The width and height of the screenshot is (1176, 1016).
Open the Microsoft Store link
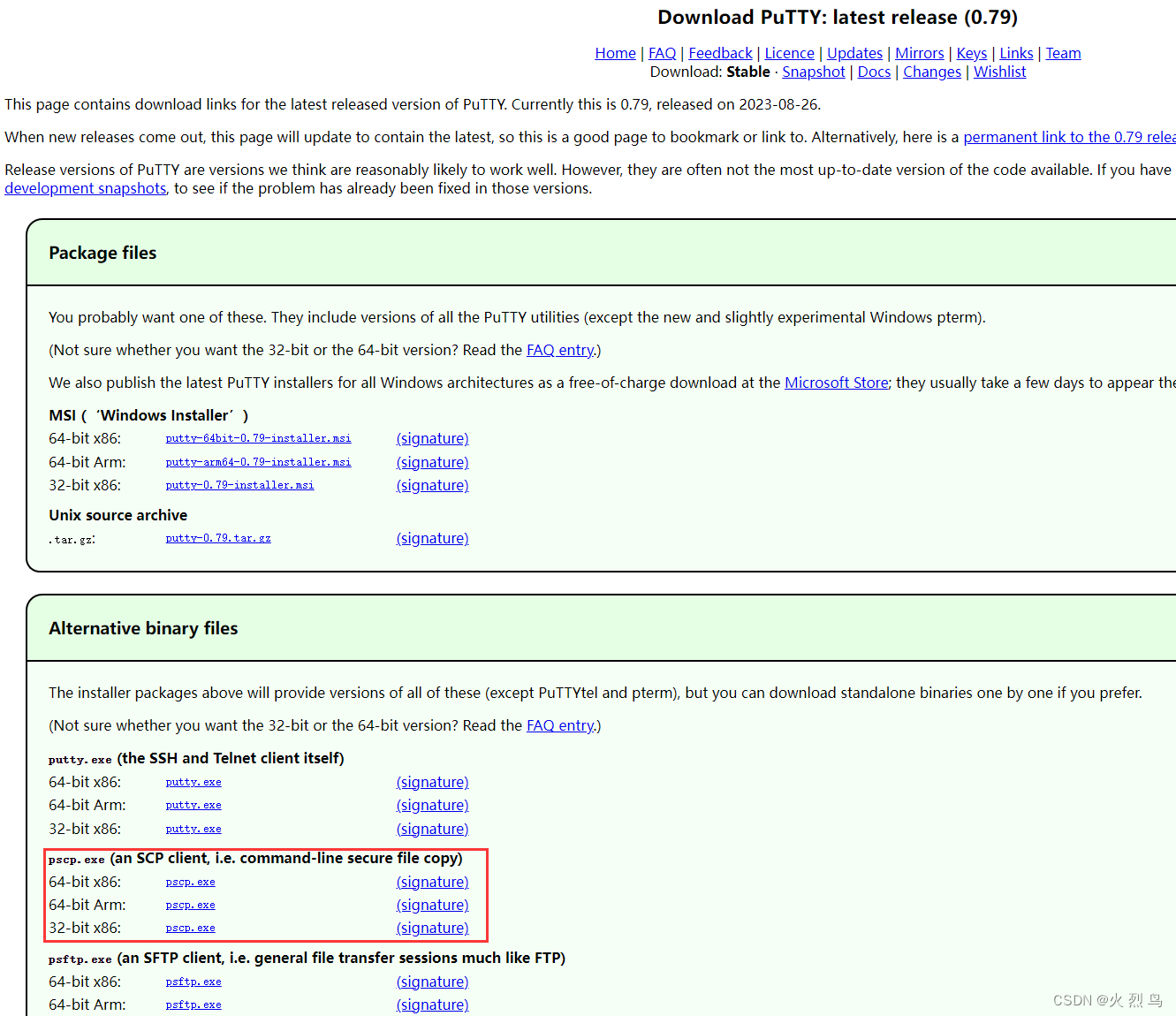pos(836,383)
